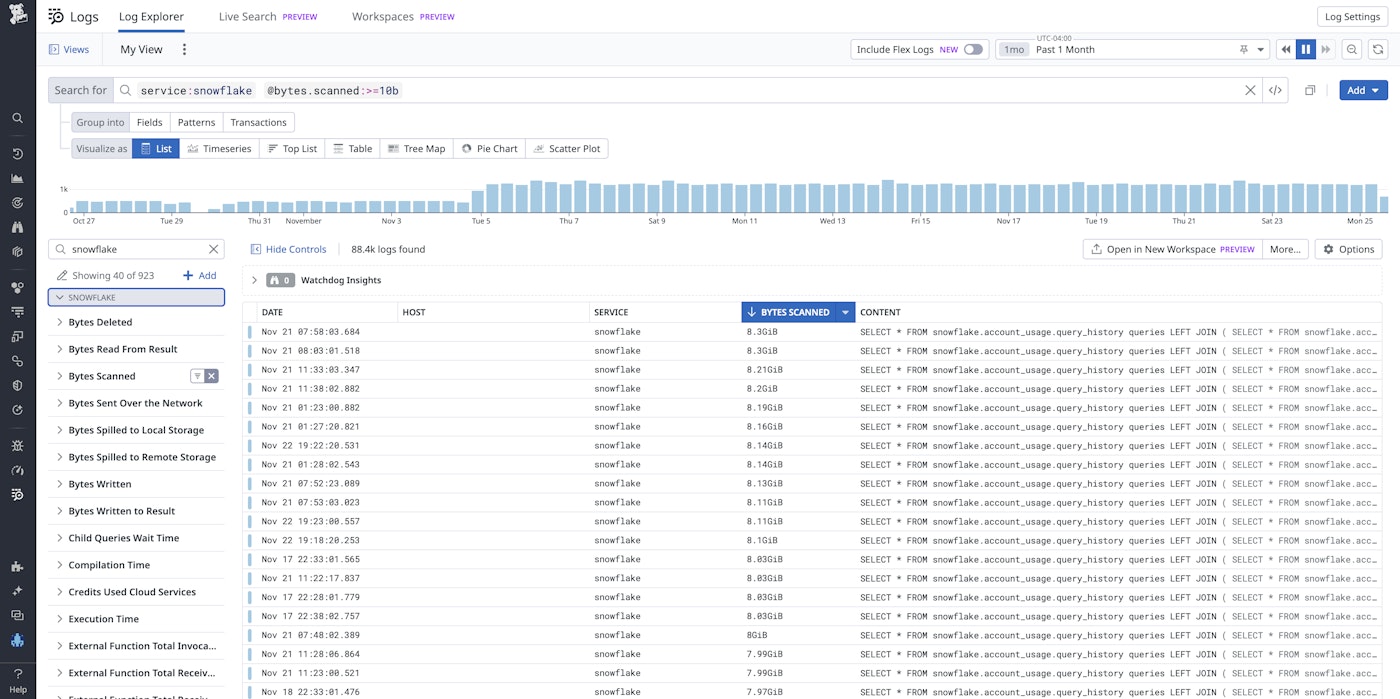Open the Infrastructure hexagon icon in sidebar
1400x699 pixels.
tap(17, 252)
